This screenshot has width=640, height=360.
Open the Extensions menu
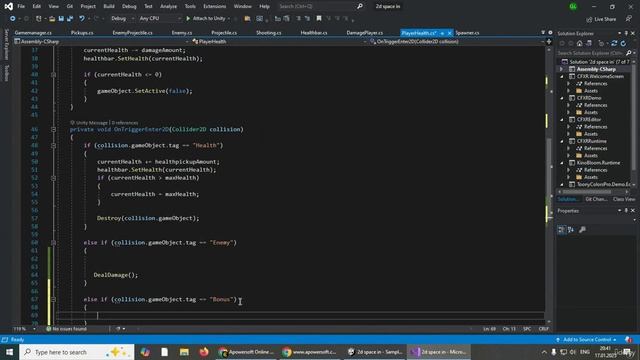click(x=215, y=7)
